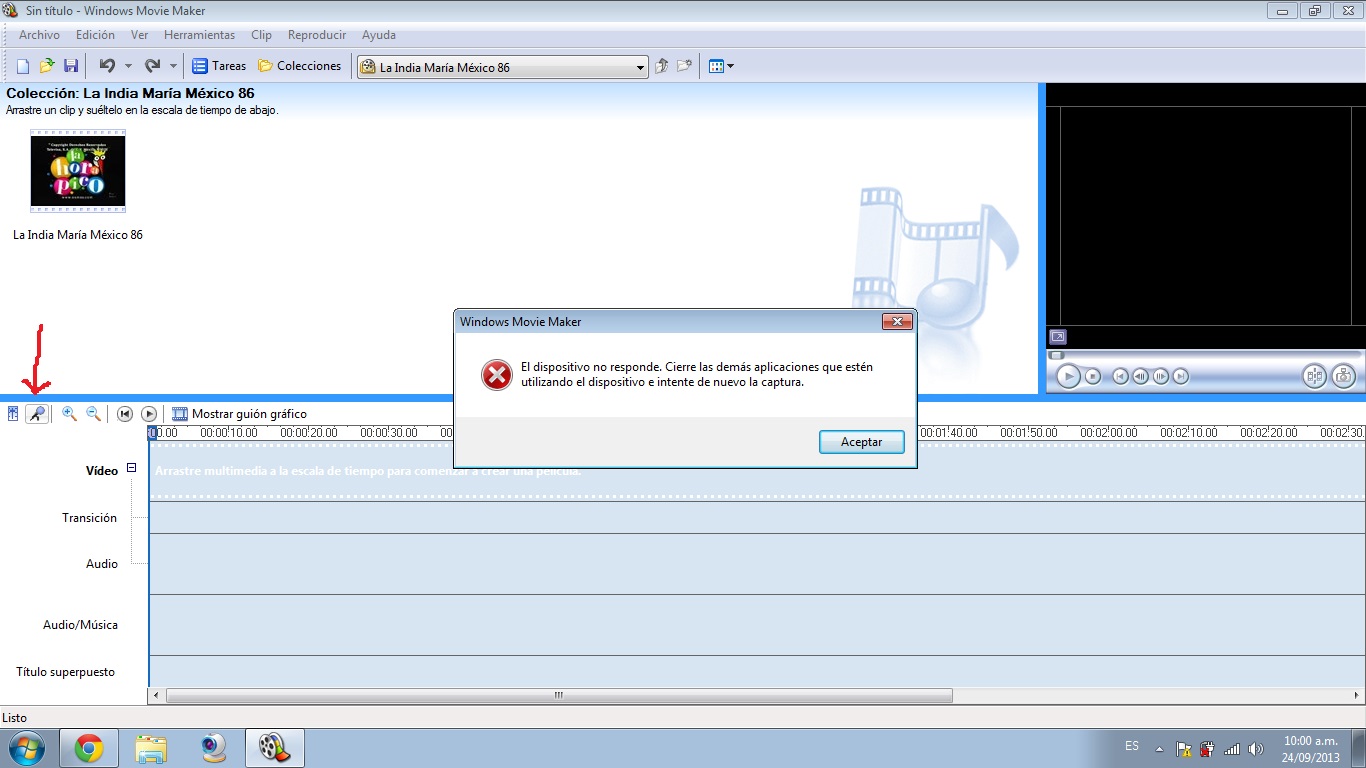Play the timeline

pyautogui.click(x=149, y=413)
